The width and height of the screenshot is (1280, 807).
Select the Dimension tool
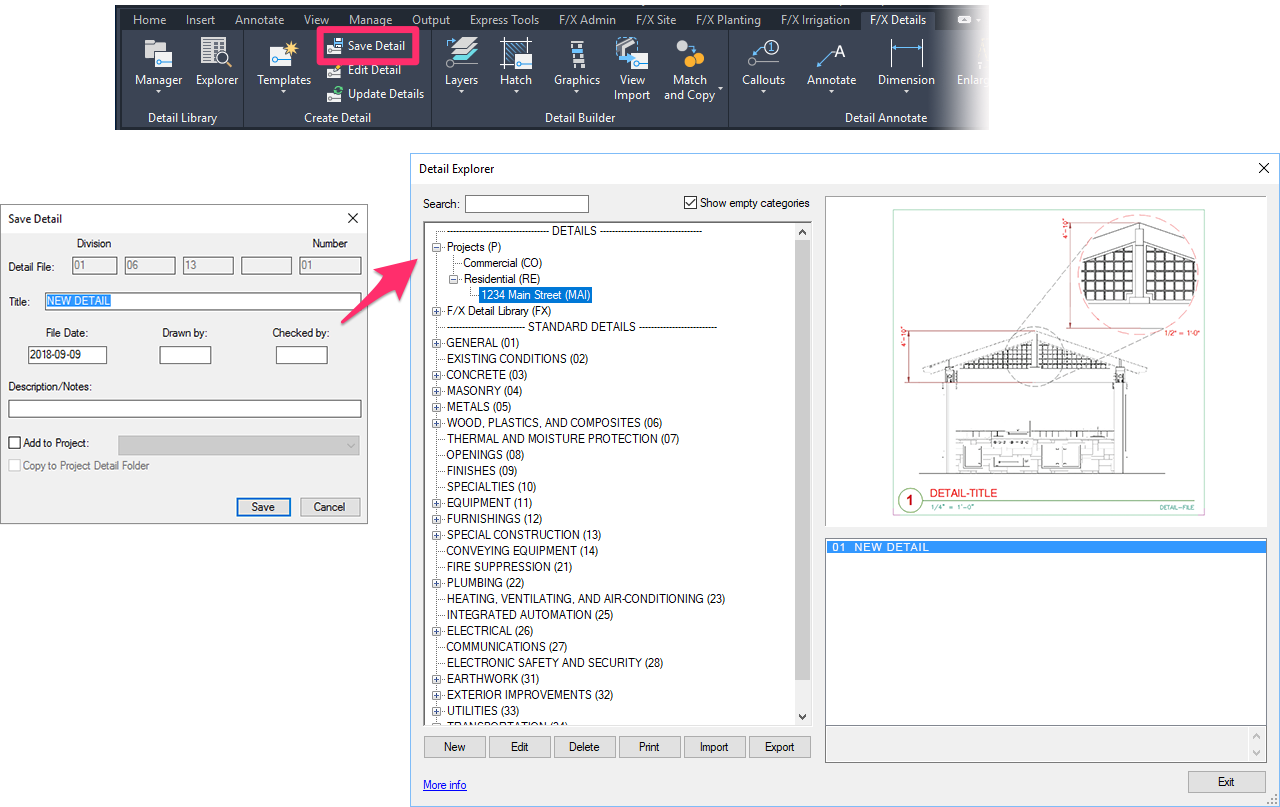(906, 64)
